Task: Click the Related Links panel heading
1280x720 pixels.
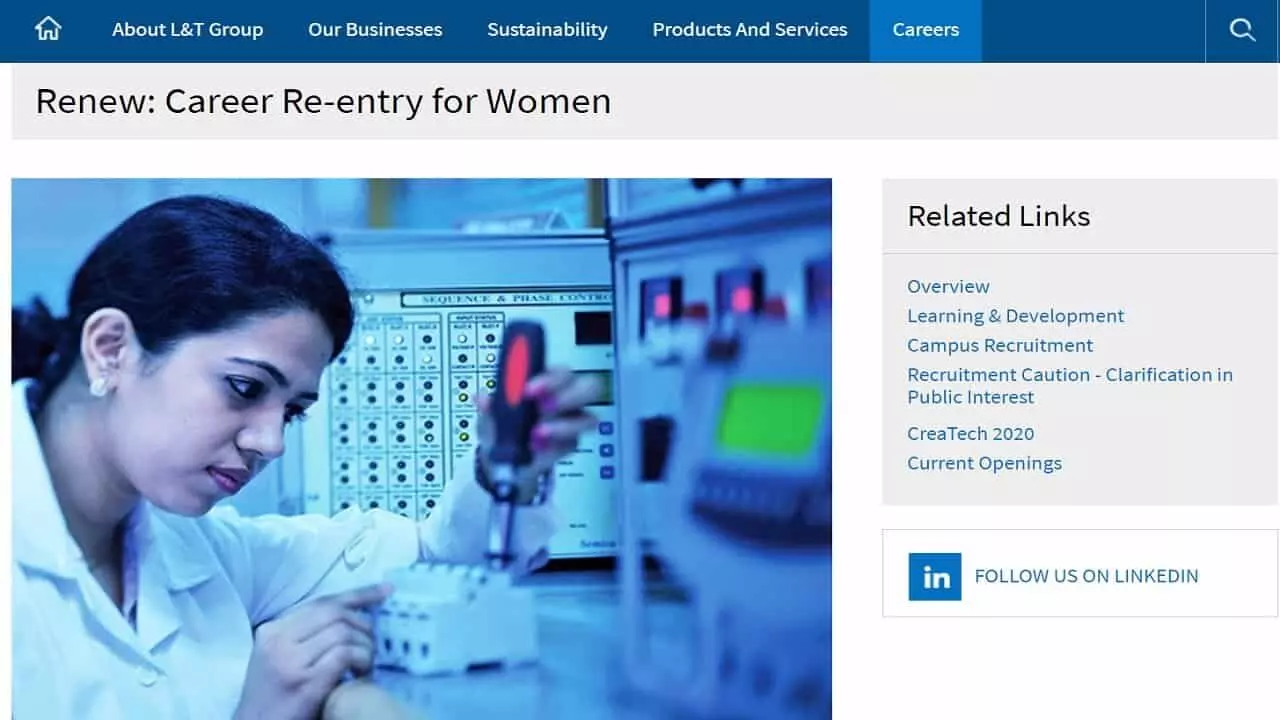Action: coord(998,216)
